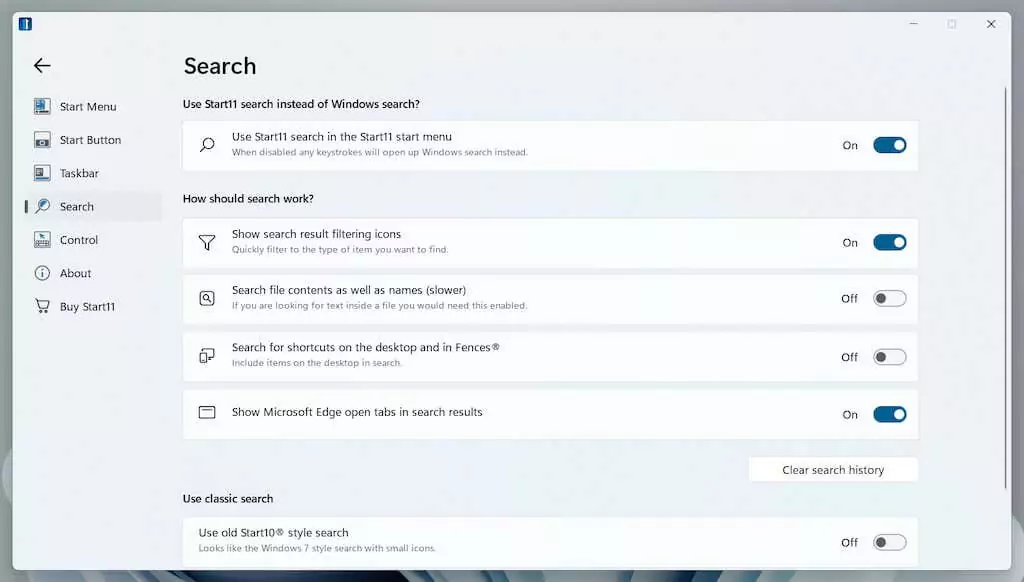
Task: Click 'Search file contents as well as names (slower)'
Action: 349,290
